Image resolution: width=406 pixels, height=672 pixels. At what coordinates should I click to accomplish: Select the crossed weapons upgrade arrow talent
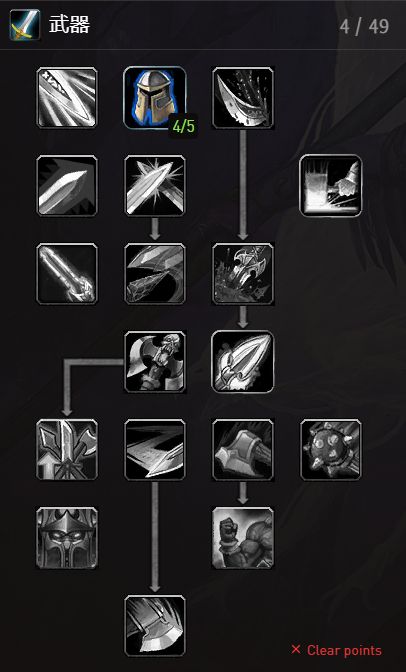point(67,450)
